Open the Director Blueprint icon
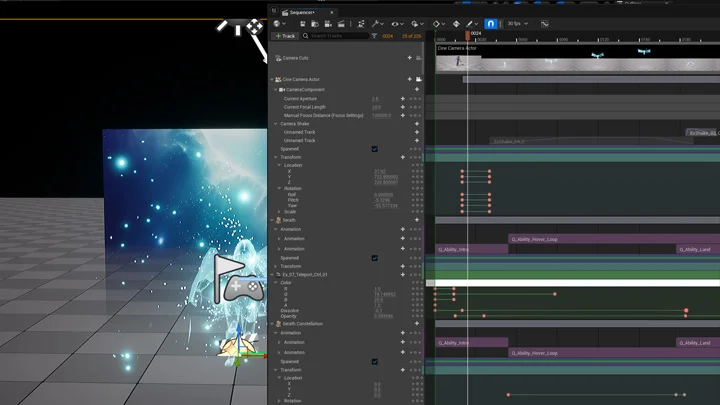The height and width of the screenshot is (405, 720). click(x=361, y=24)
